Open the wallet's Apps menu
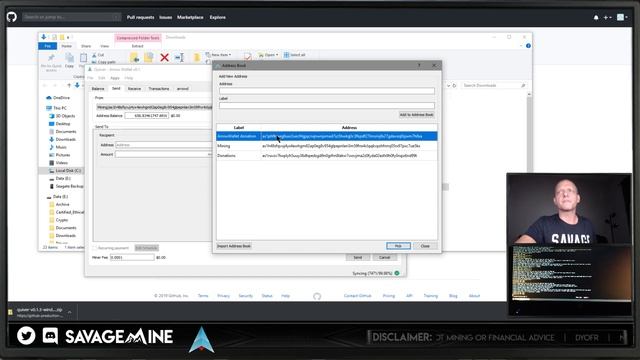Screen dimensions: 640x360 [115, 78]
